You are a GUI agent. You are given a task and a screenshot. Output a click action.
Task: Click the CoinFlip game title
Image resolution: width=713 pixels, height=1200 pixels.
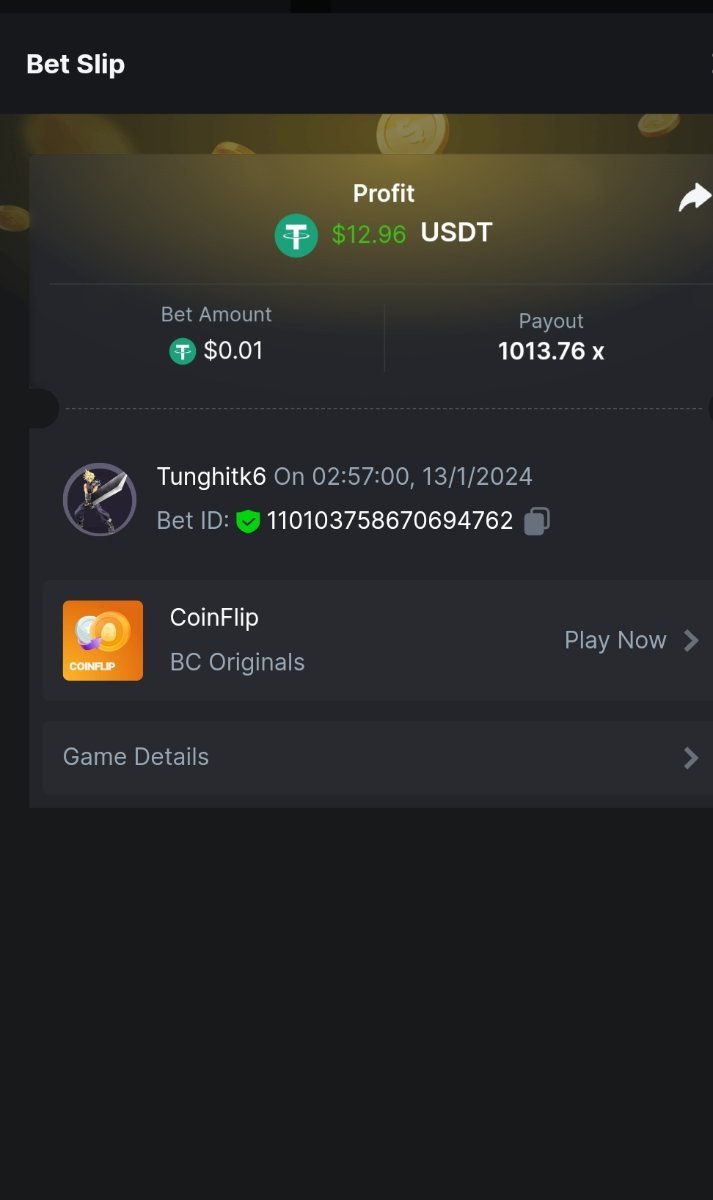pyautogui.click(x=214, y=617)
